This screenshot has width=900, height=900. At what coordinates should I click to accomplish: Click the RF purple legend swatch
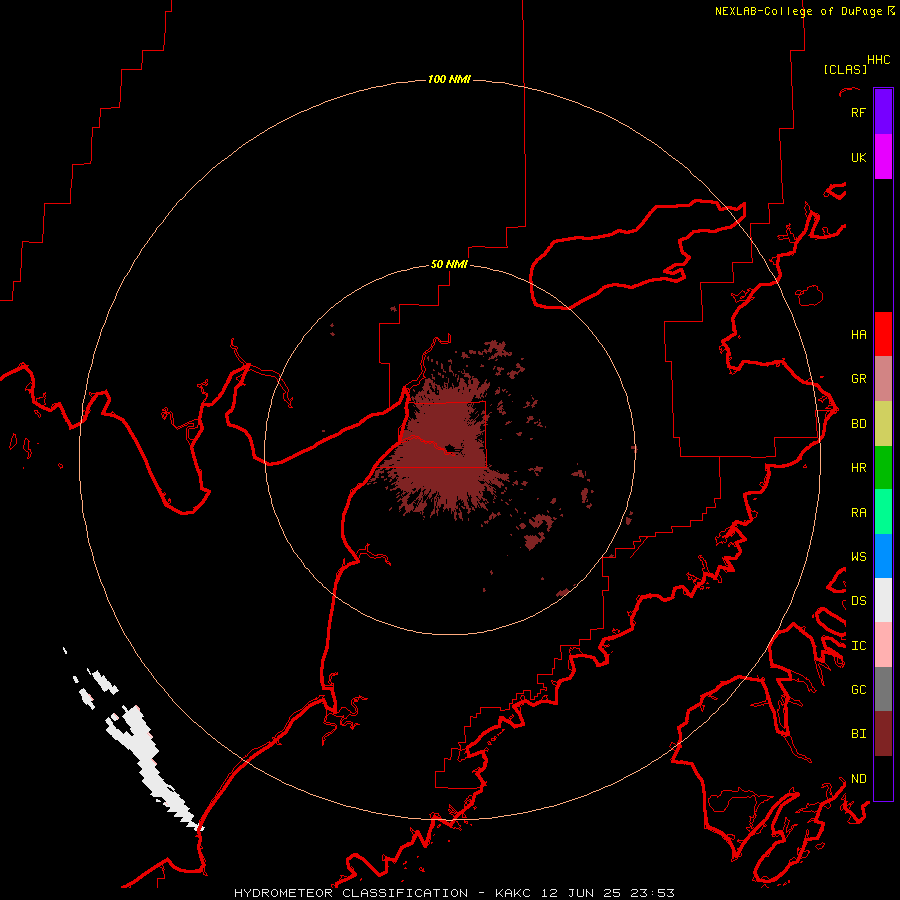883,112
